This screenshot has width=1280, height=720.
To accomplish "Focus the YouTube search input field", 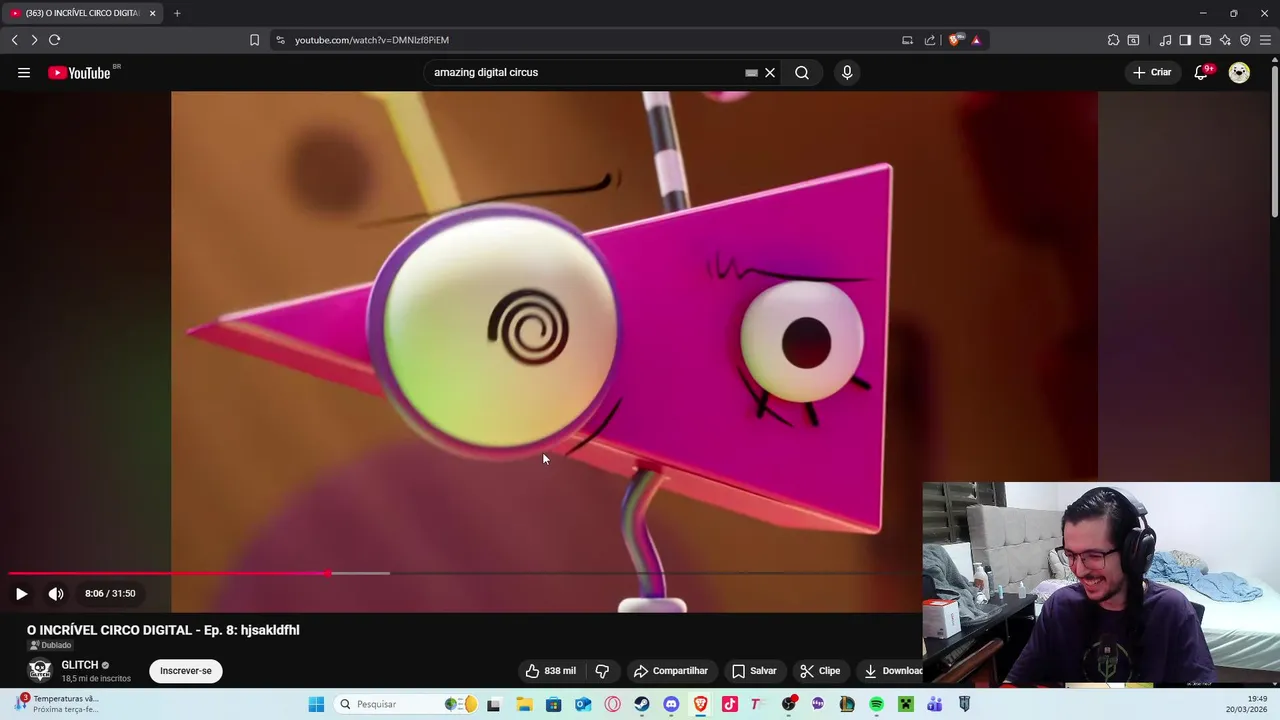I will coord(585,72).
